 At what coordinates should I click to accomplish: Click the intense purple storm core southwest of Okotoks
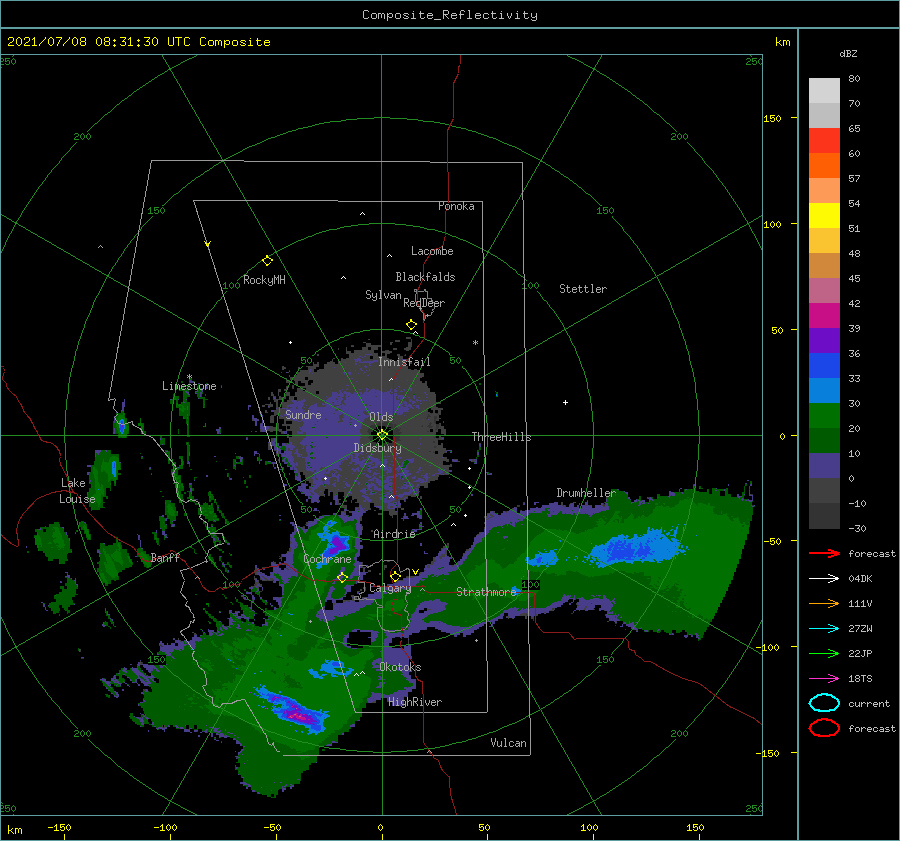tap(295, 710)
